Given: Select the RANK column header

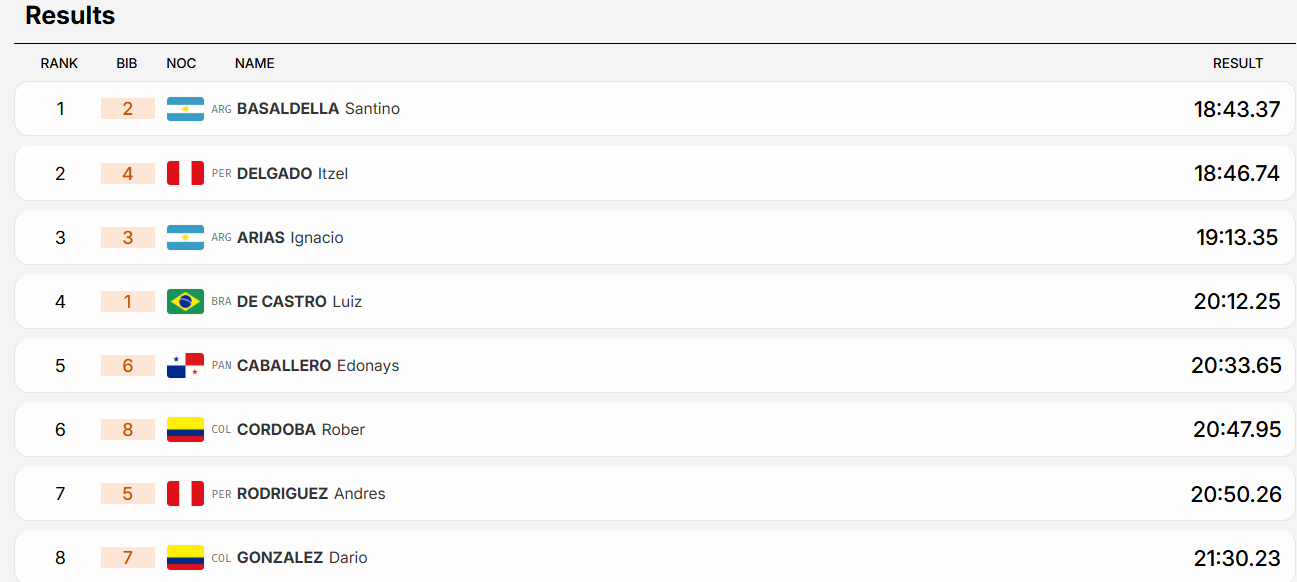Looking at the screenshot, I should point(59,63).
